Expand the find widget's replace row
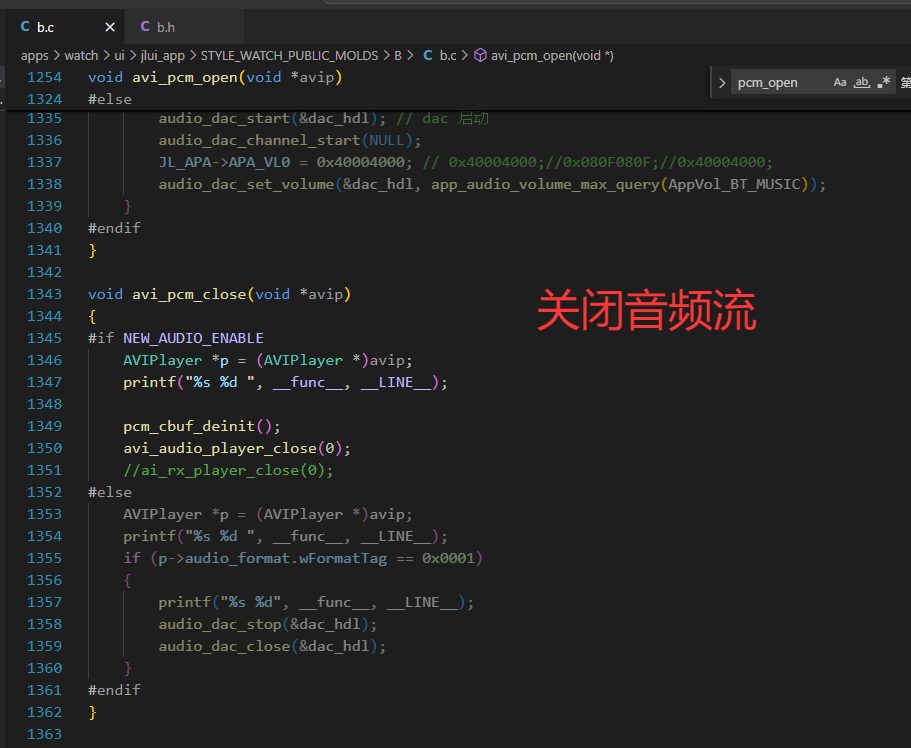This screenshot has width=911, height=748. (722, 83)
